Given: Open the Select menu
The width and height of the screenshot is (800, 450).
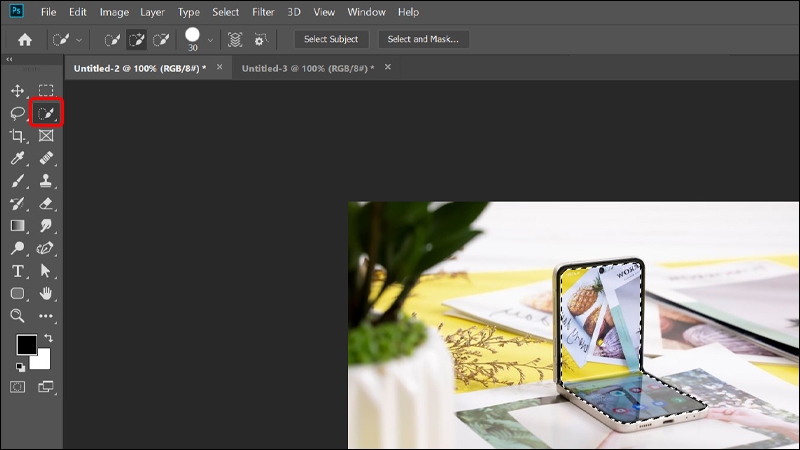Looking at the screenshot, I should 226,12.
